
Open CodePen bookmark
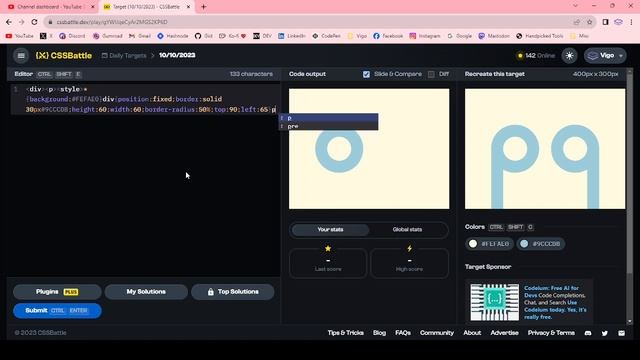[327, 36]
